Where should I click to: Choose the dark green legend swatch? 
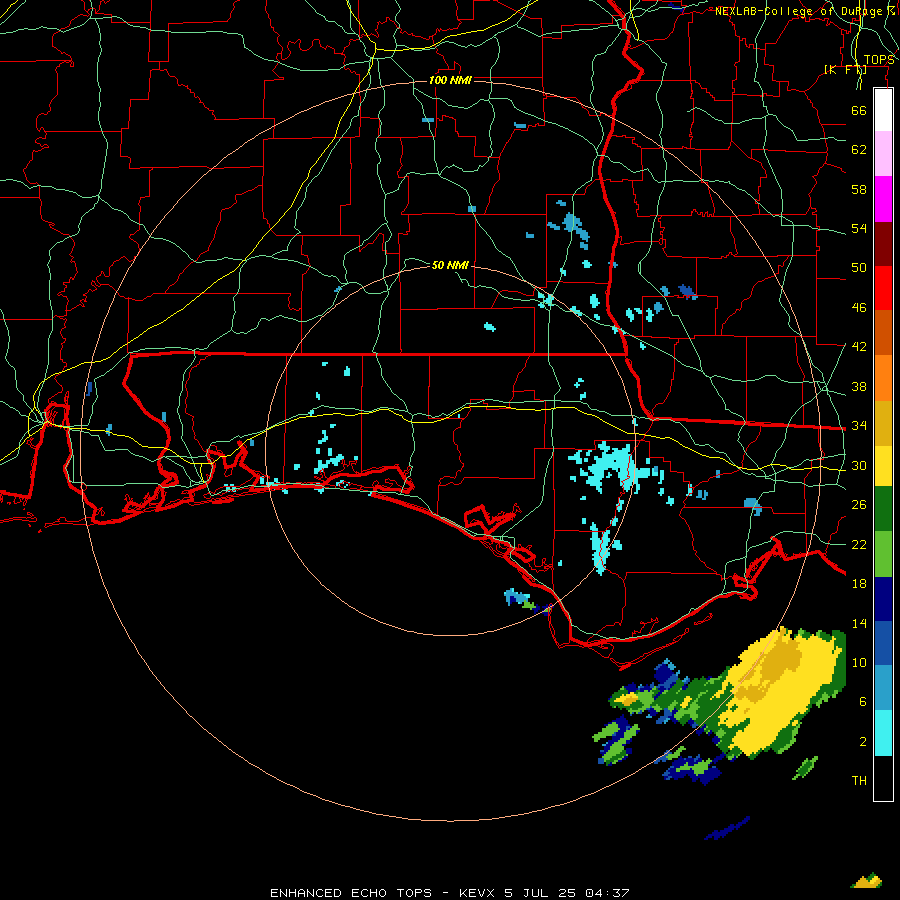[x=883, y=509]
